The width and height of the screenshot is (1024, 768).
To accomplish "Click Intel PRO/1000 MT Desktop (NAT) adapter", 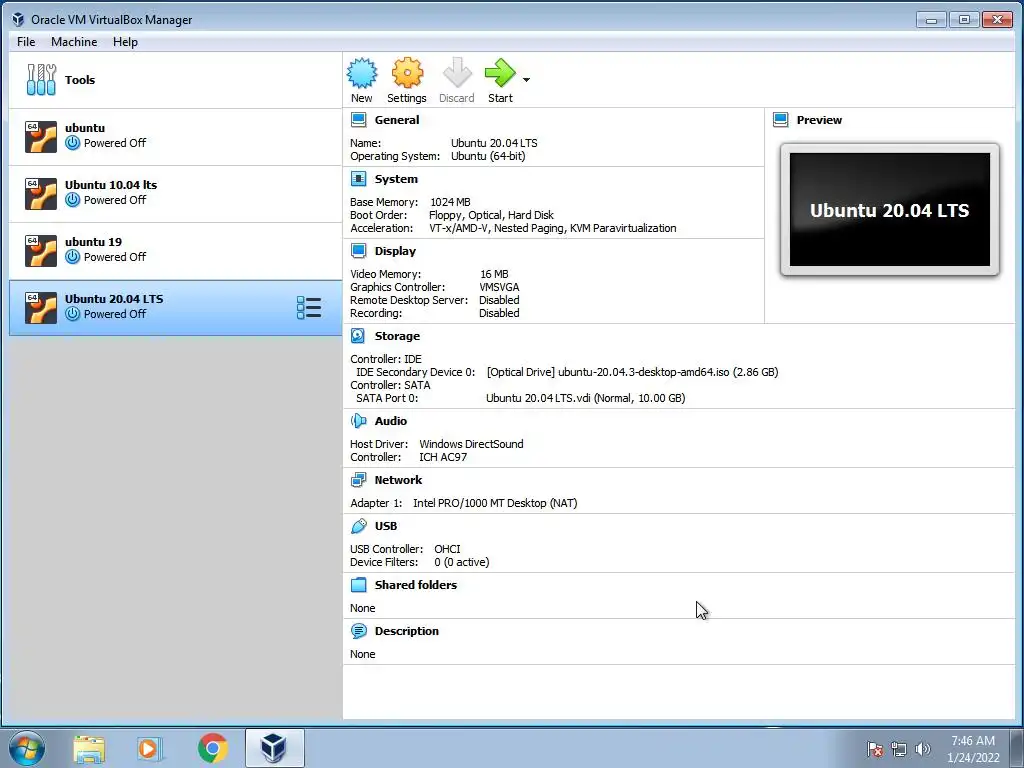I will click(495, 503).
